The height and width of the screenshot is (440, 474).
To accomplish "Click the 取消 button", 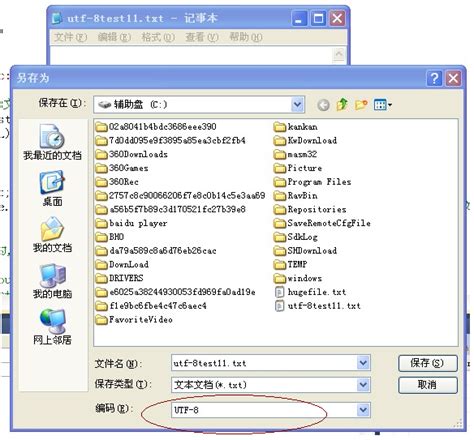I will click(427, 385).
